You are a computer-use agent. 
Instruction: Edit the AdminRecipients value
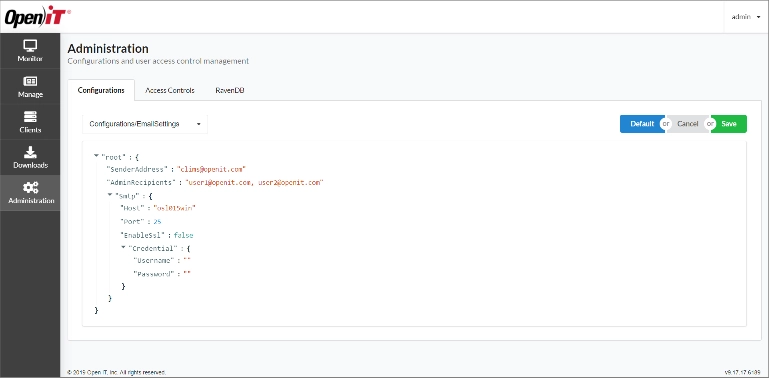[x=254, y=182]
